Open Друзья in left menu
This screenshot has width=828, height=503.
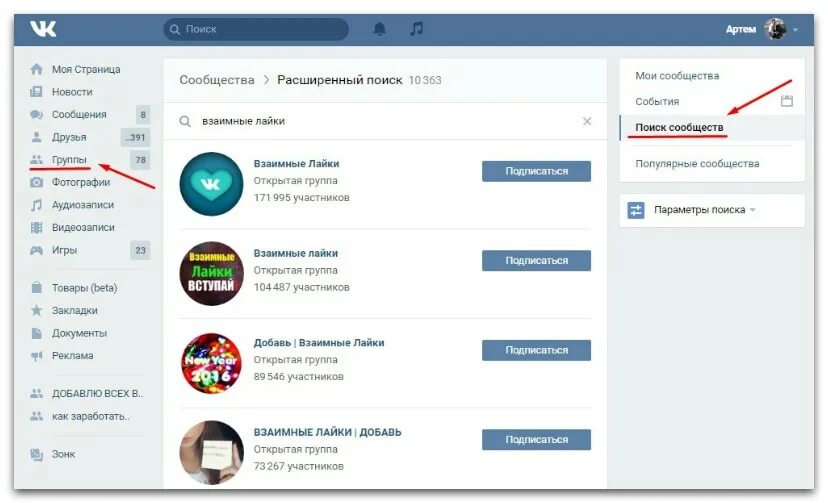tap(69, 137)
